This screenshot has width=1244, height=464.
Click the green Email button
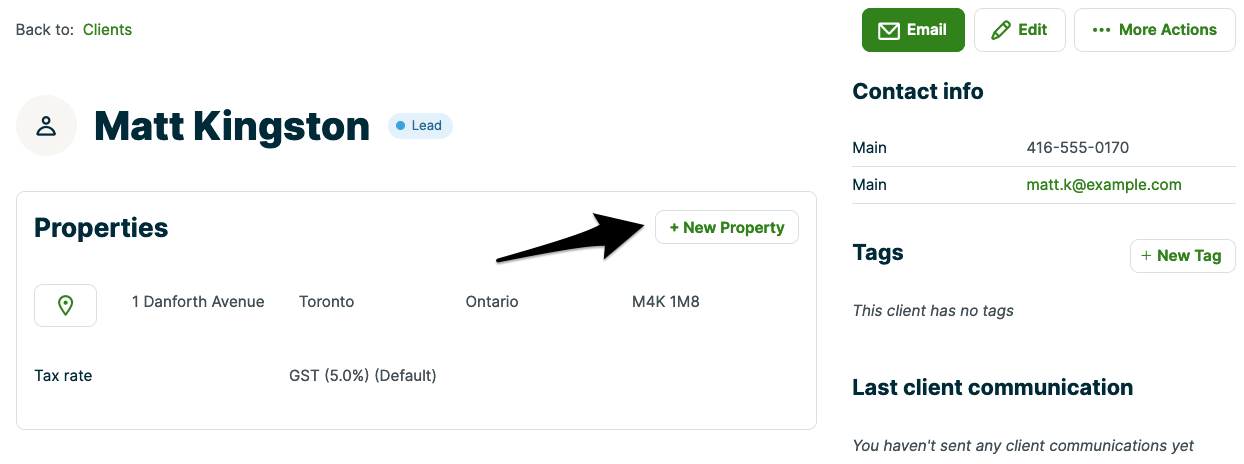913,30
